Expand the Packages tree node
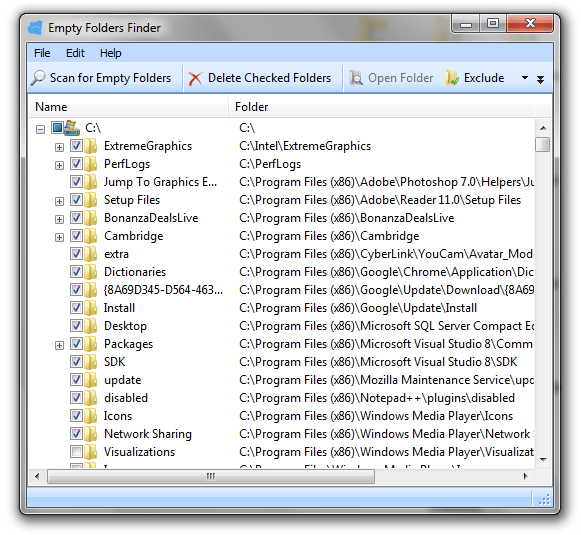Image resolution: width=581 pixels, height=535 pixels. [x=59, y=346]
